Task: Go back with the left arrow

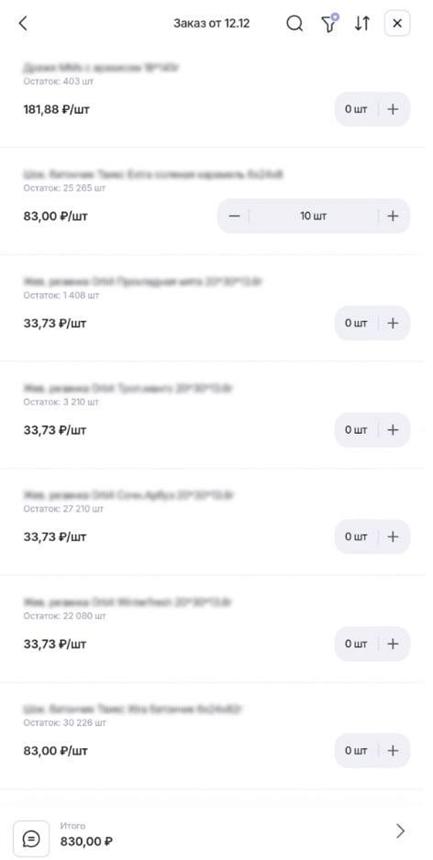Action: click(23, 24)
